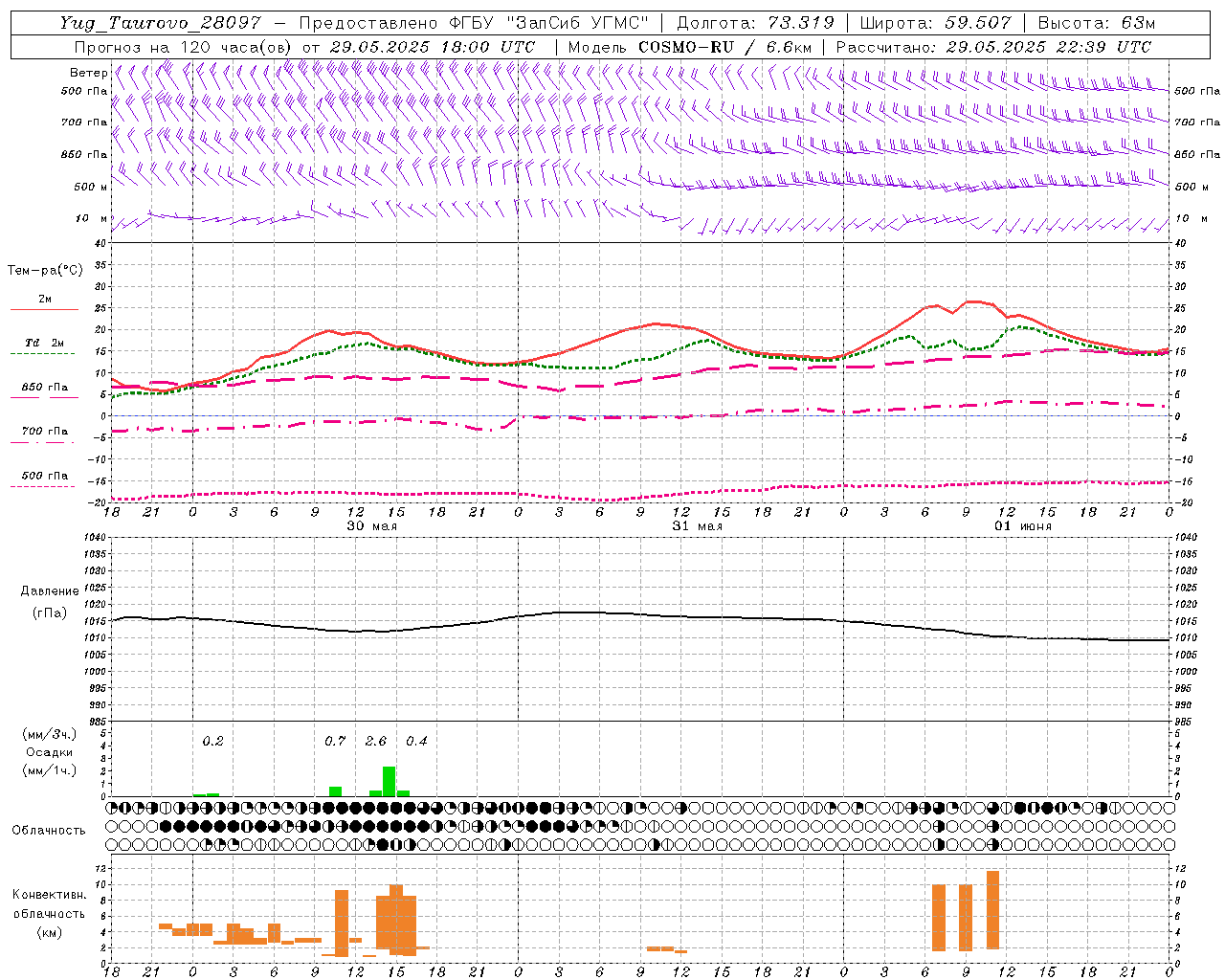Click the "(мм/3ч.)" unit label
1225x980 pixels.
pos(49,734)
